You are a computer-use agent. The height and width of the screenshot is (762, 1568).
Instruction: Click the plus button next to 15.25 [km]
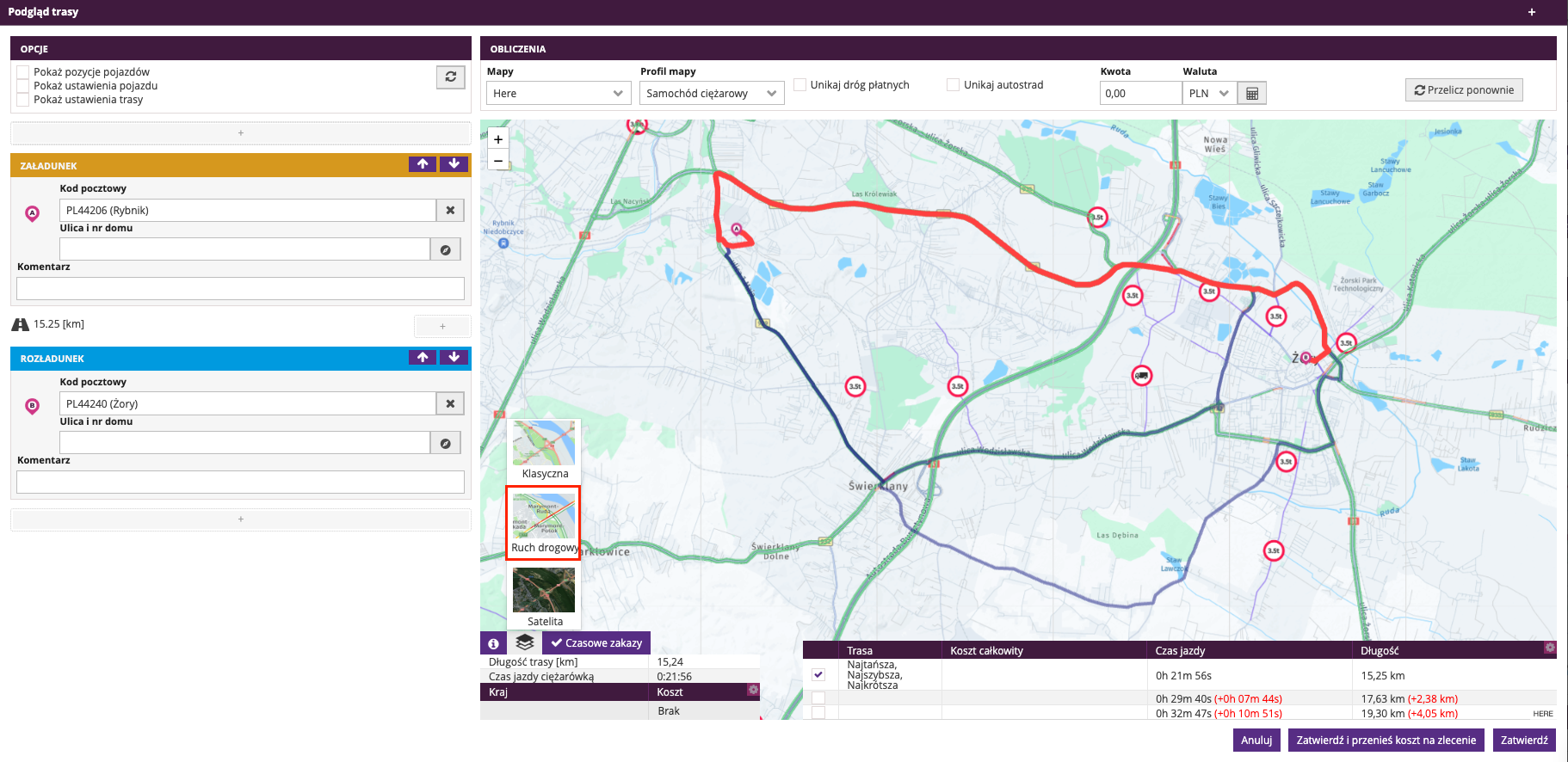click(442, 326)
